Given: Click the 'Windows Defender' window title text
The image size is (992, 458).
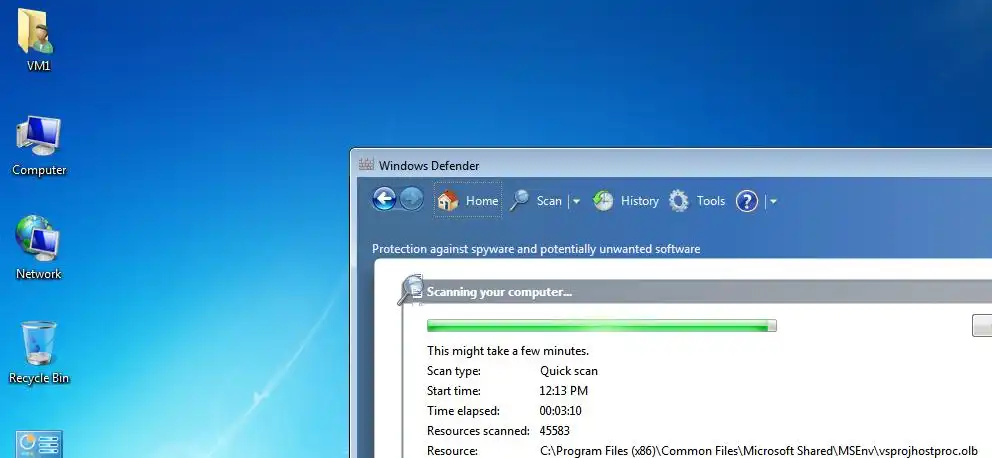Looking at the screenshot, I should (429, 166).
